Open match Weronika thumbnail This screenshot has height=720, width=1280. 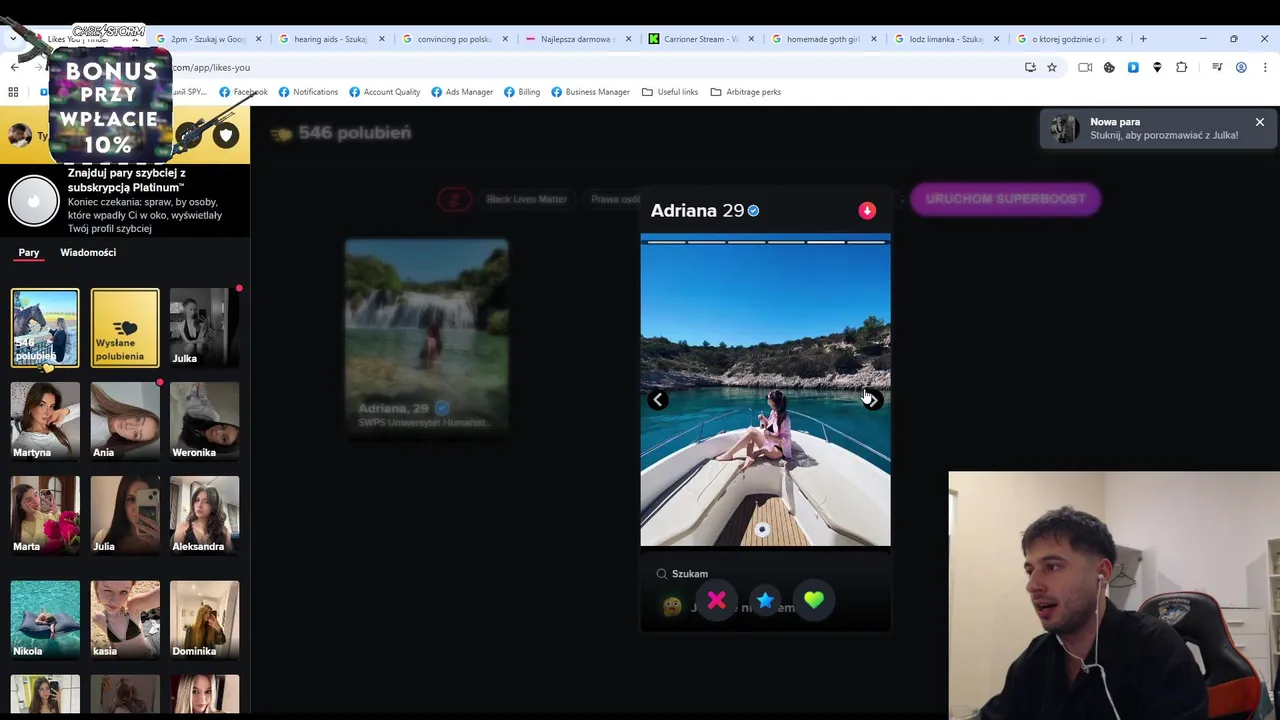(x=204, y=421)
